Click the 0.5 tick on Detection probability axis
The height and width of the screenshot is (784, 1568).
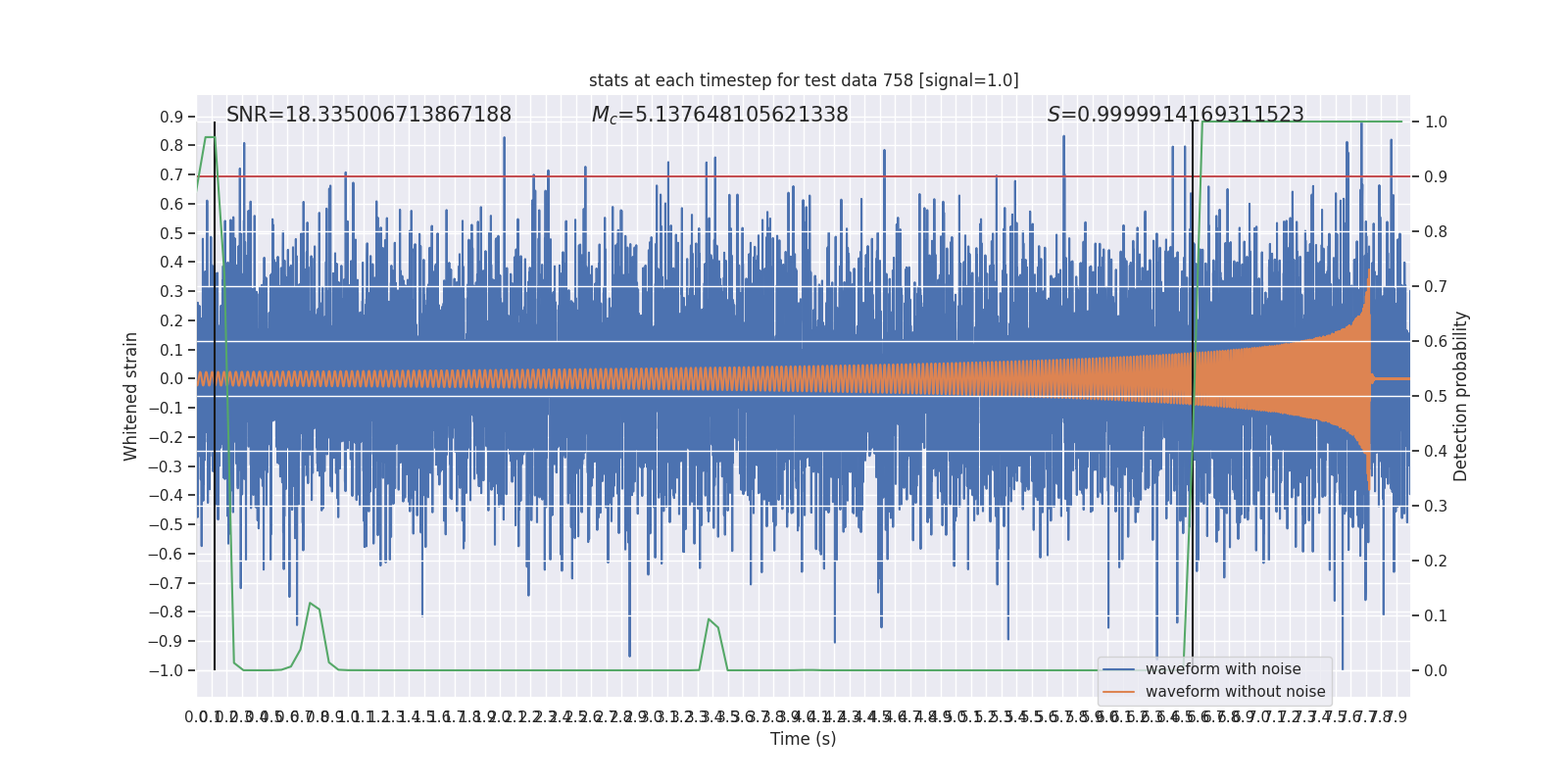pos(1436,396)
